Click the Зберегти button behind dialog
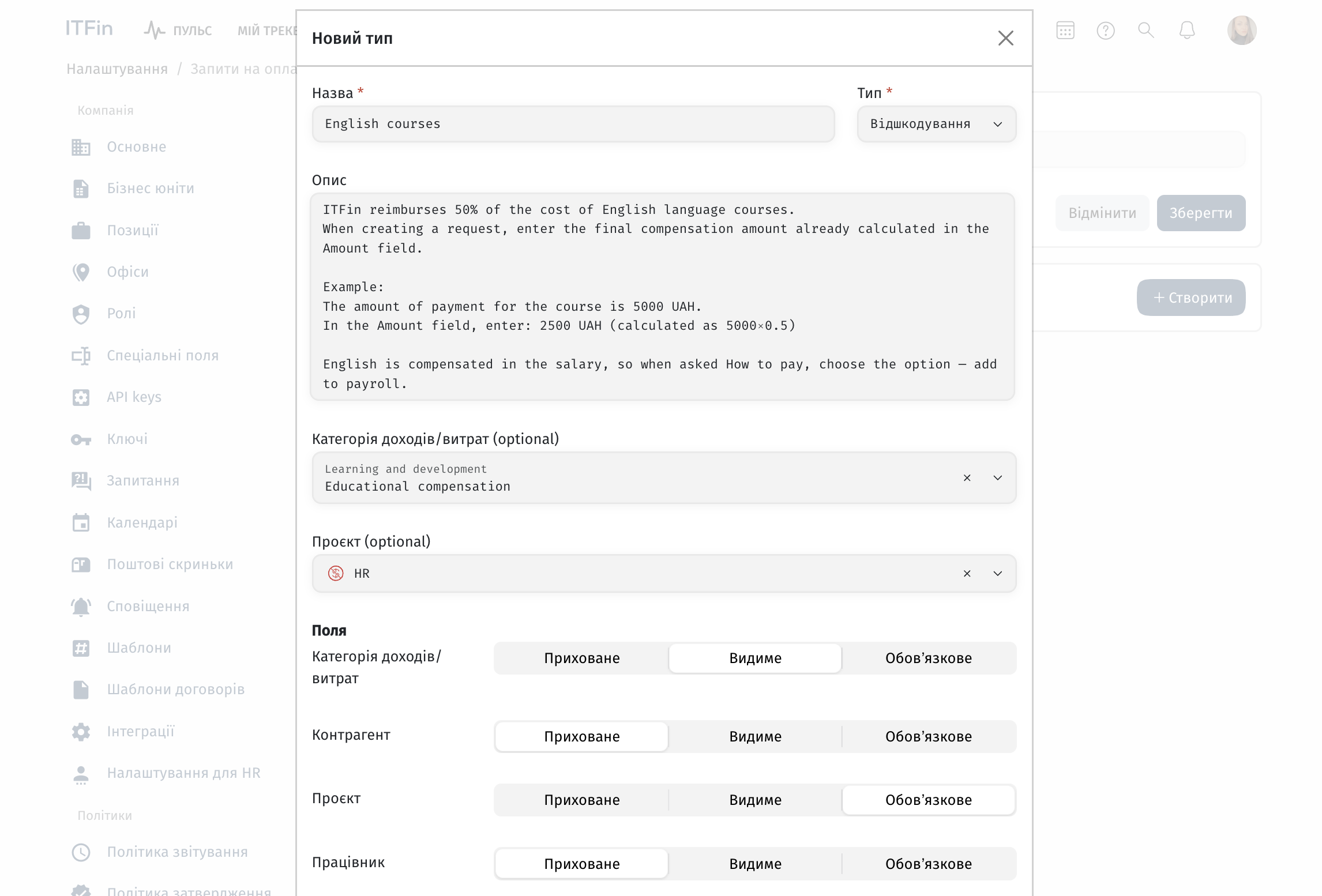The image size is (1322, 896). 1201,213
